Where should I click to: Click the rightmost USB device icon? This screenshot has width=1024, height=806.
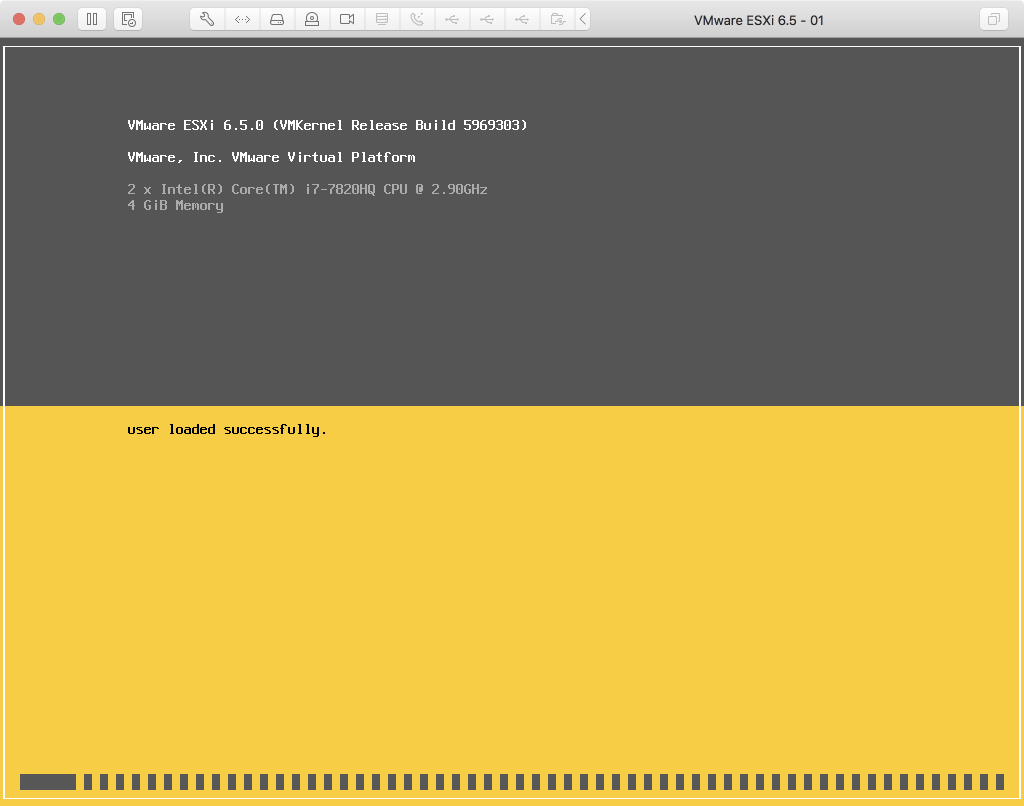point(522,19)
